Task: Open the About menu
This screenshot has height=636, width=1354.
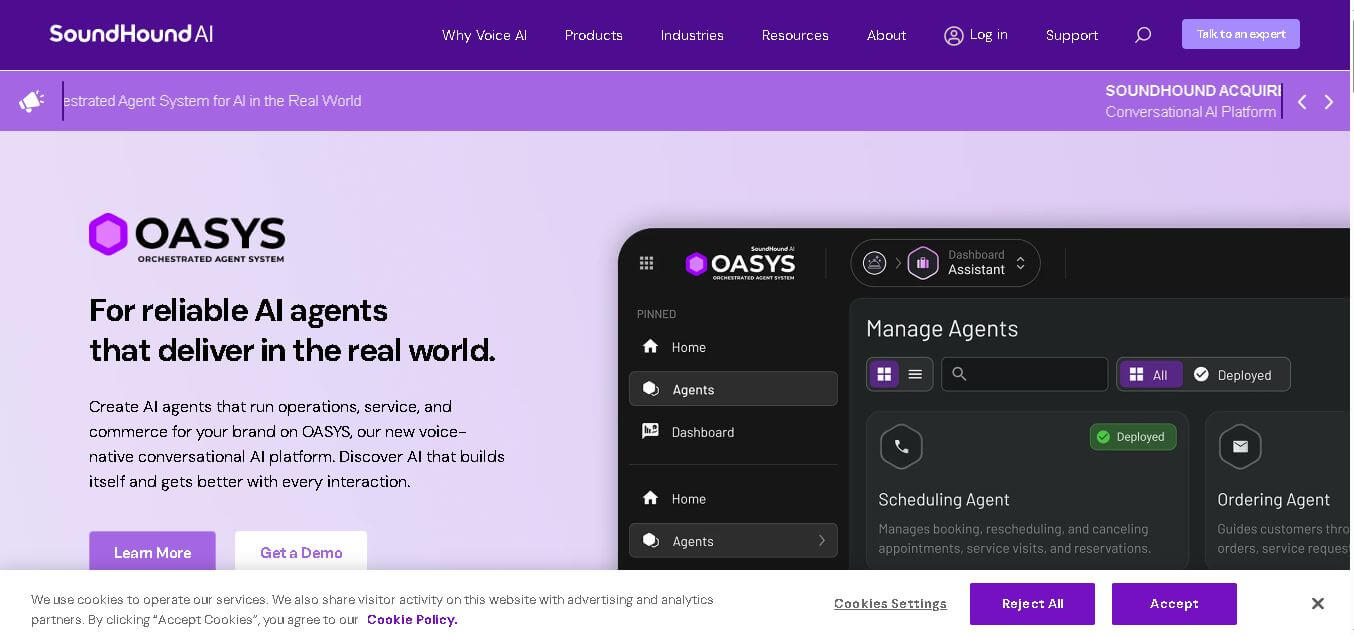Action: 887,35
